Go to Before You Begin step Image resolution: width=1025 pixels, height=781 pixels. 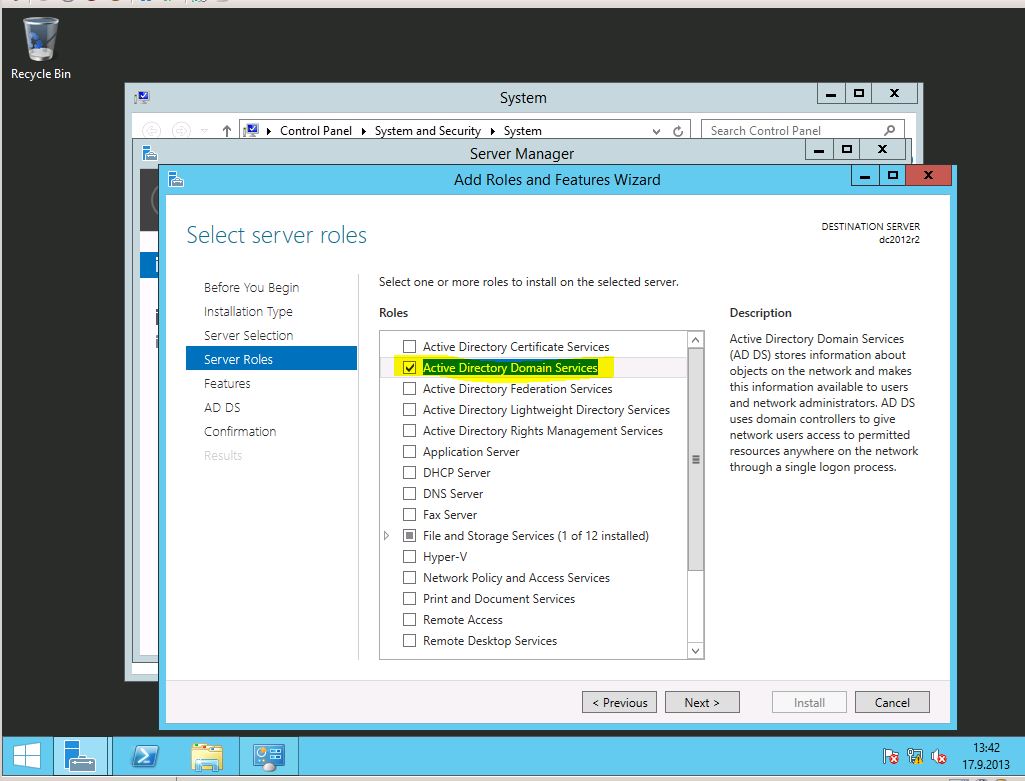point(251,288)
